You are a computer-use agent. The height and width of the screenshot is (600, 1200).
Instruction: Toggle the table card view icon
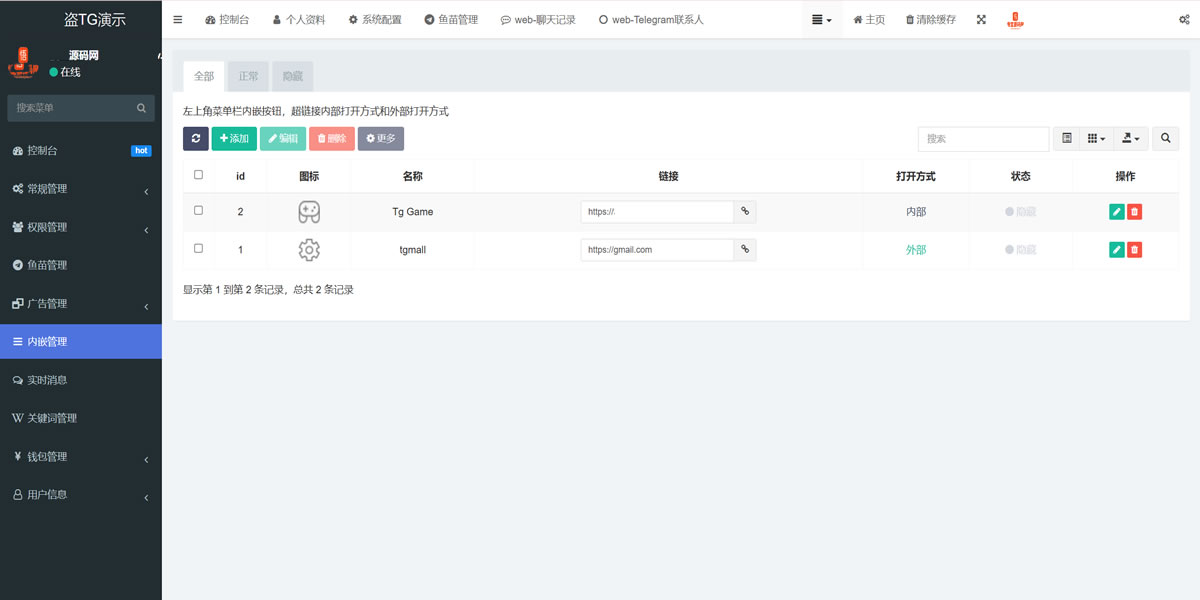coord(1067,139)
